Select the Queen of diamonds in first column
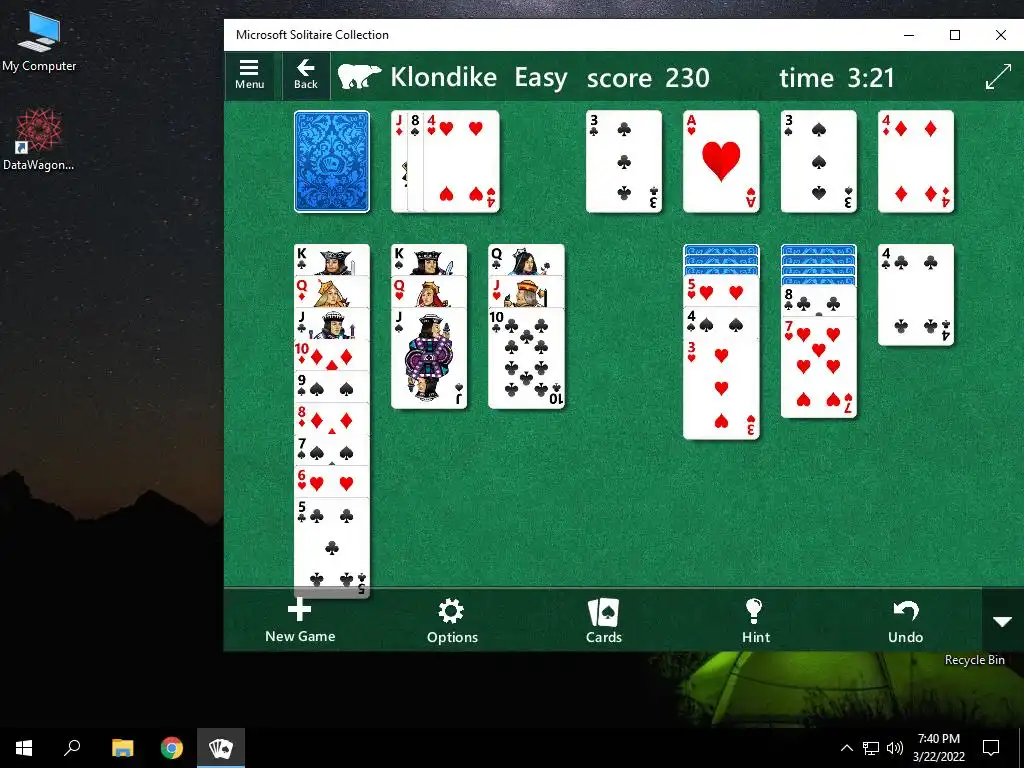Viewport: 1024px width, 768px height. point(332,292)
